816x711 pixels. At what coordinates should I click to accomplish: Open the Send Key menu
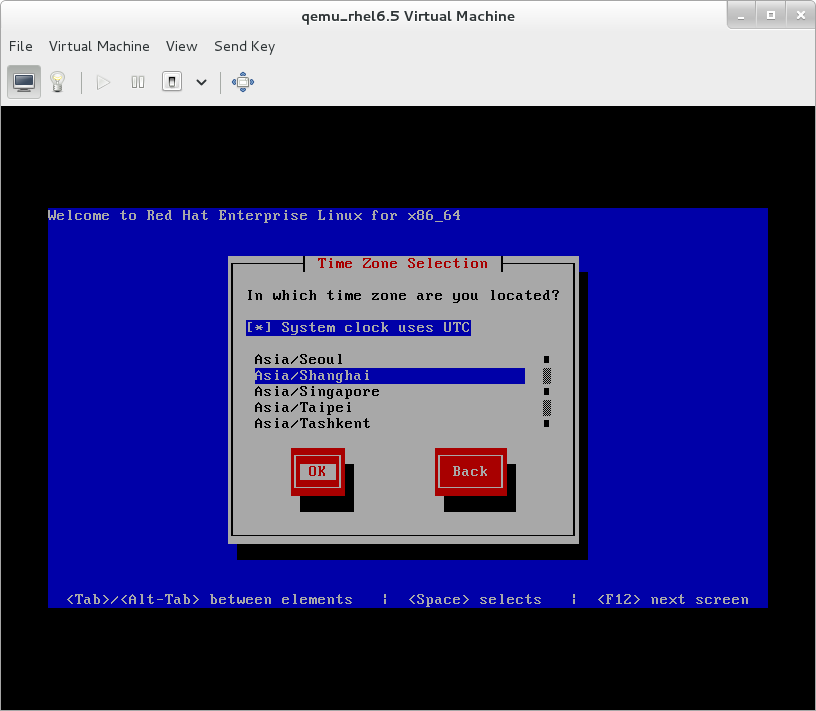(x=245, y=46)
